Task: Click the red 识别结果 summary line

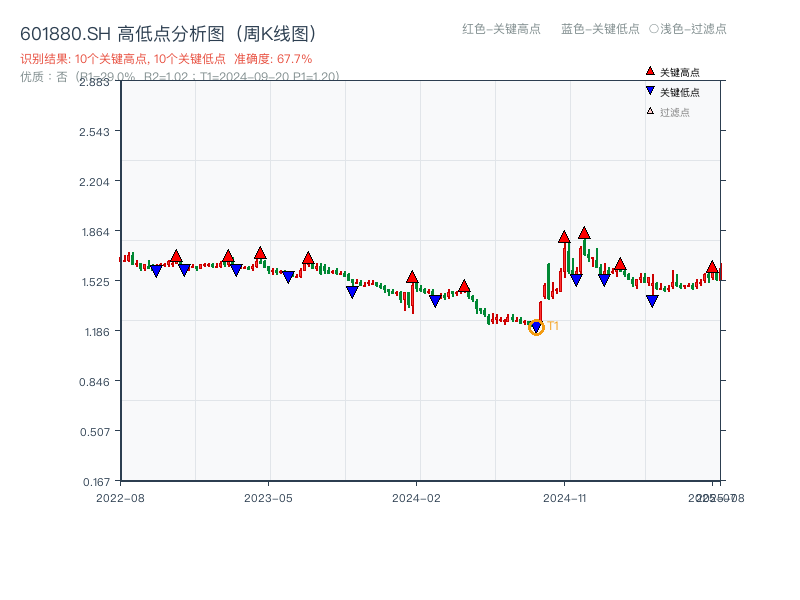Action: 166,59
